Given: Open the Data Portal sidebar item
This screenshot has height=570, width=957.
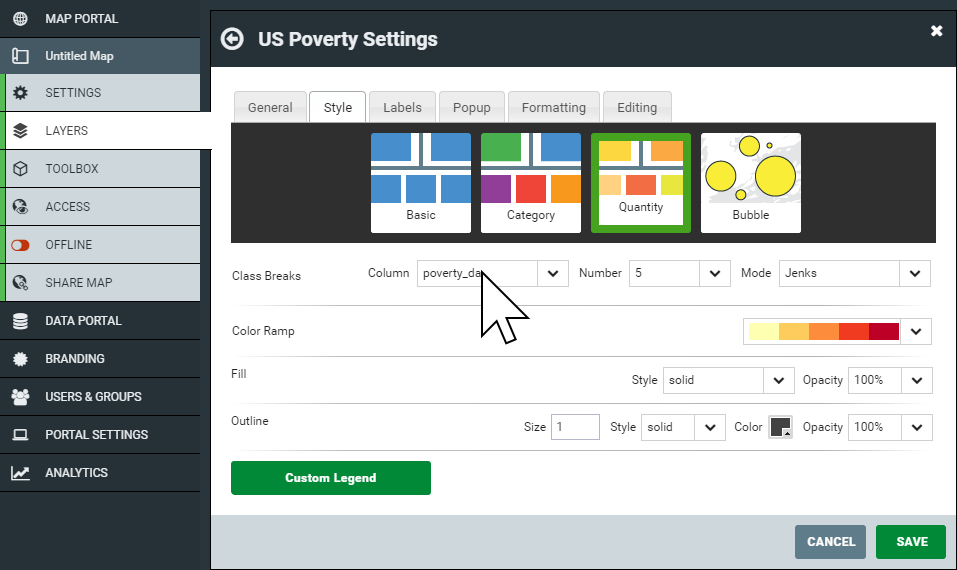Looking at the screenshot, I should pos(100,321).
